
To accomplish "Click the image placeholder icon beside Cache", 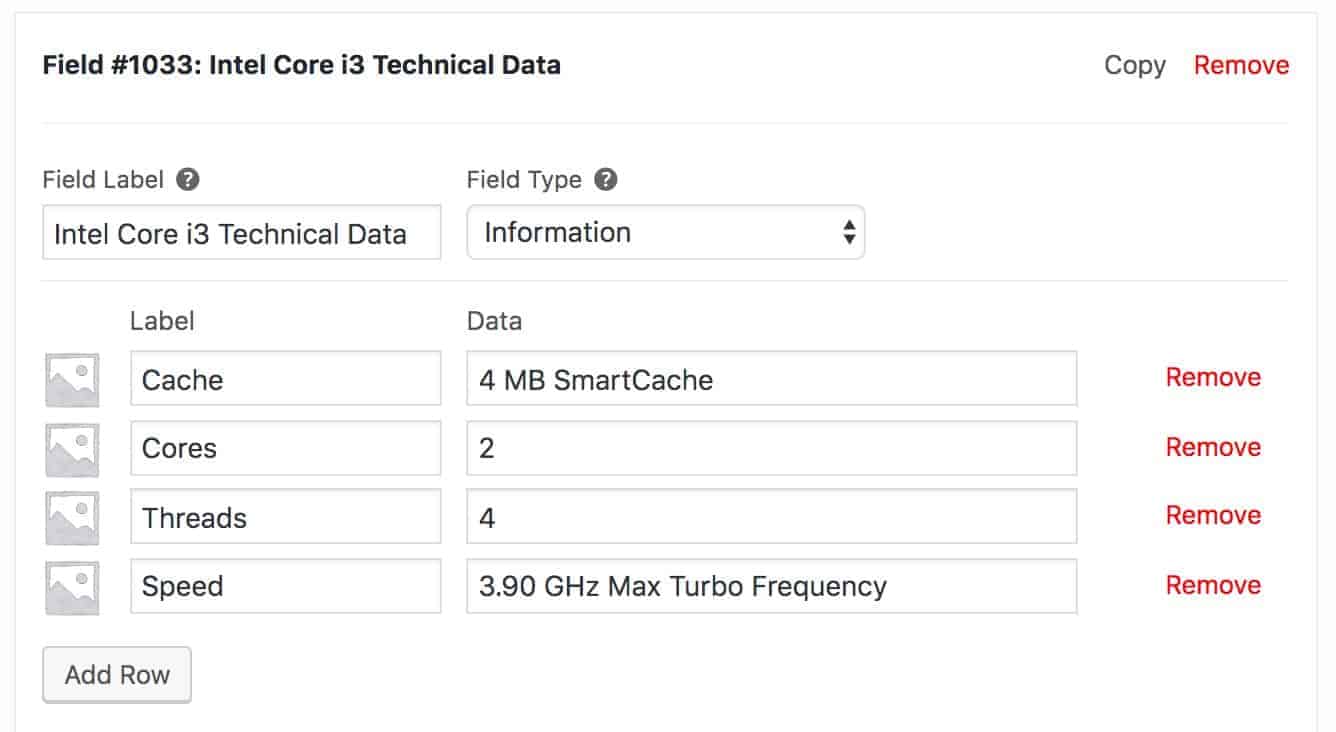I will (72, 379).
